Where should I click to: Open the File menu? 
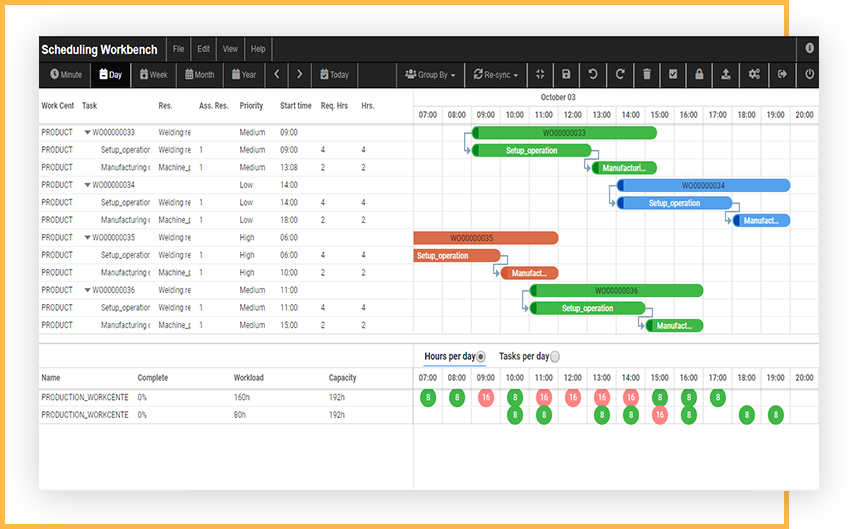click(x=178, y=49)
